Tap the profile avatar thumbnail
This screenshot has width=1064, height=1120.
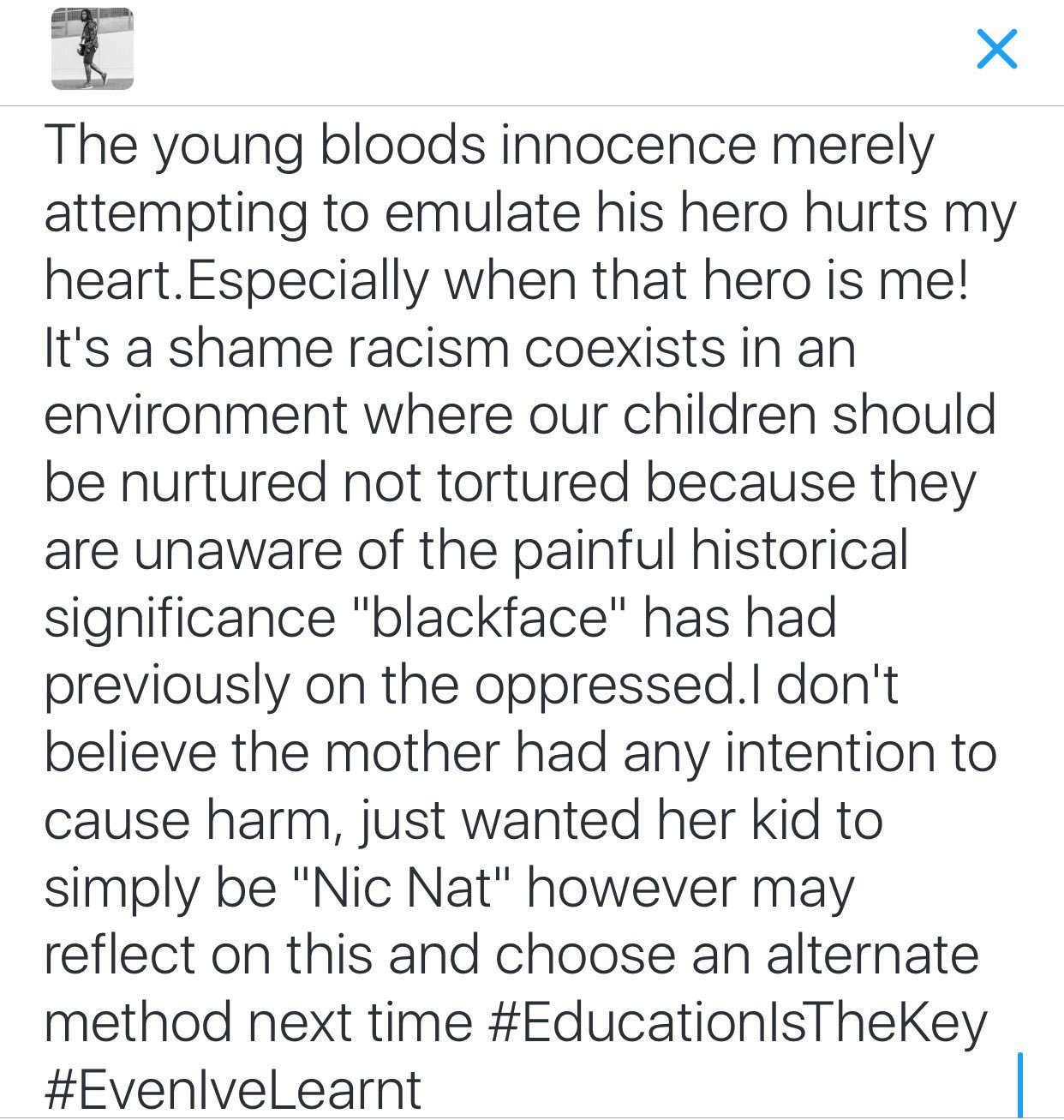click(93, 49)
